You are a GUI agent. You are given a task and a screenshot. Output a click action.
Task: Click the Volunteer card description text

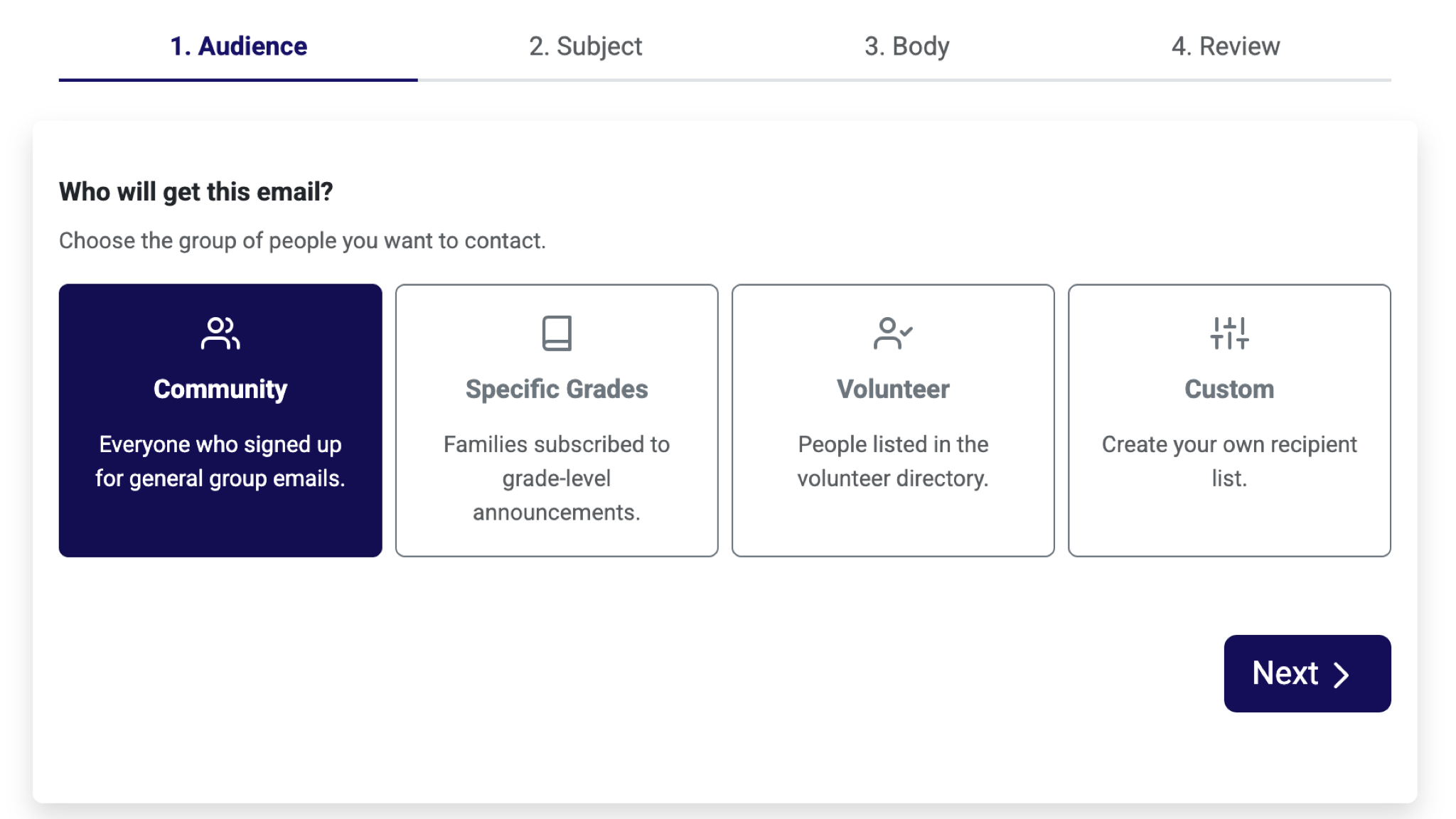coord(893,461)
